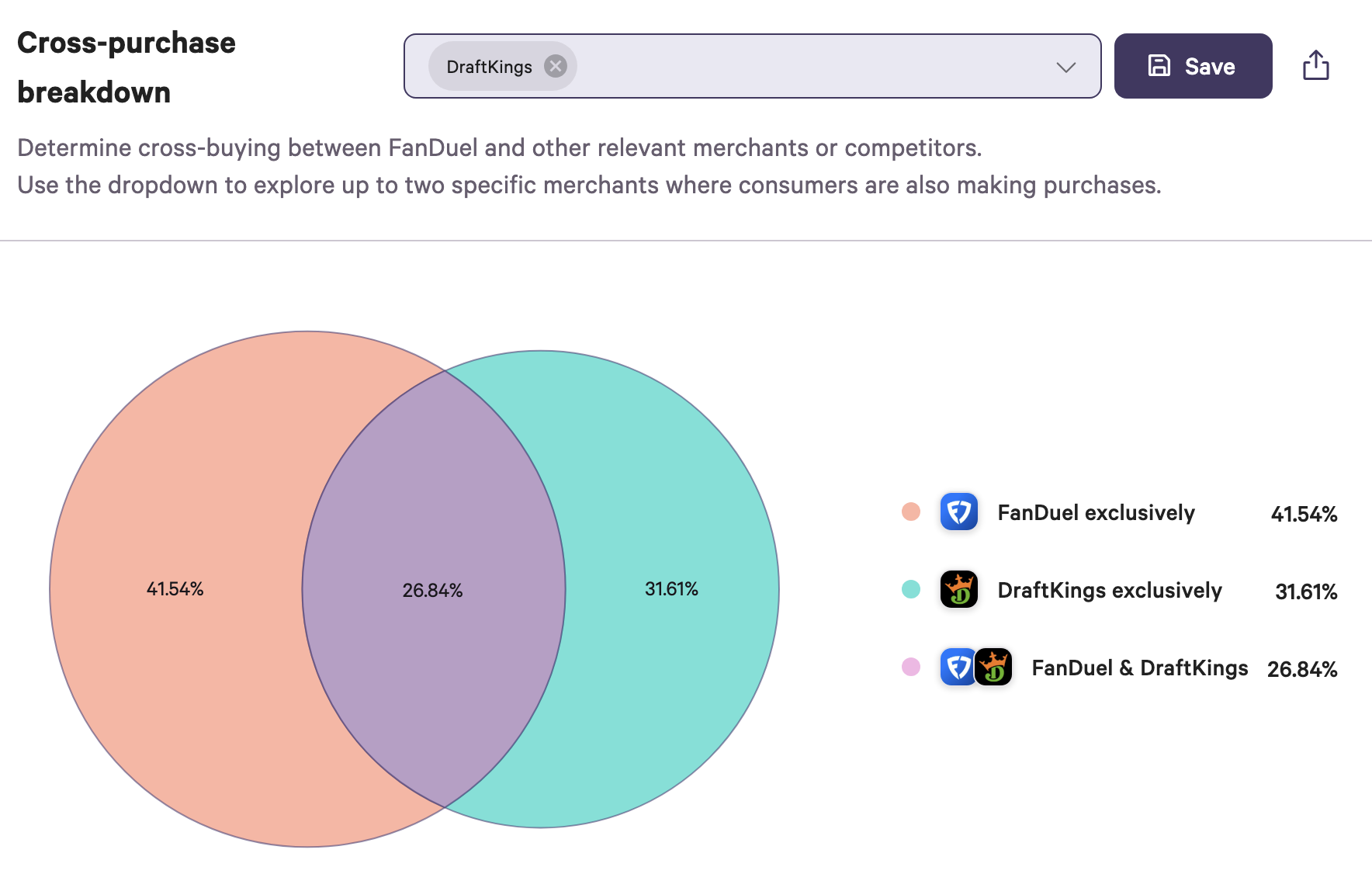Select the FanDuel exclusively legend label
This screenshot has width=1372, height=888.
[1096, 513]
